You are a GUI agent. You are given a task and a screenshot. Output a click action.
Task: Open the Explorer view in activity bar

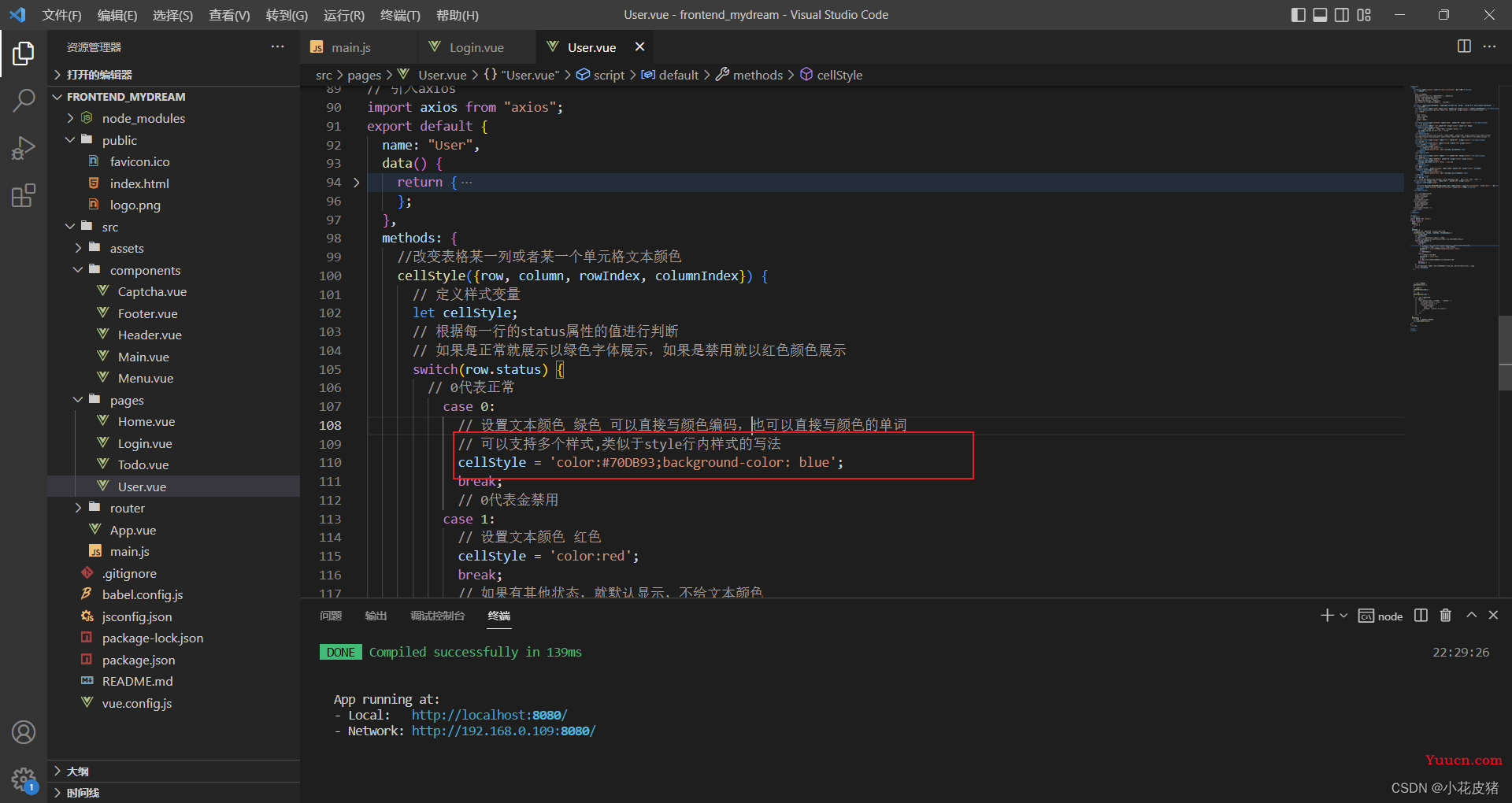pos(24,54)
